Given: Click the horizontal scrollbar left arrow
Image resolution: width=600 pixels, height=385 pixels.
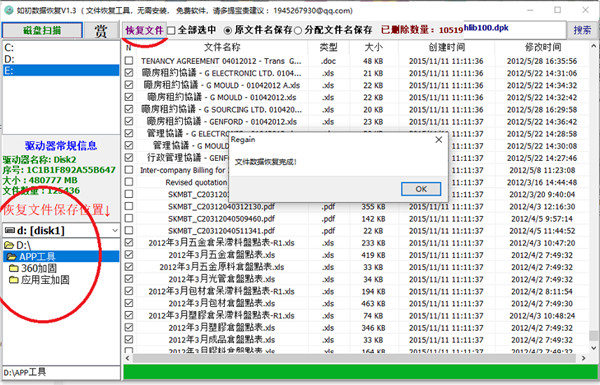Looking at the screenshot, I should click(x=127, y=358).
